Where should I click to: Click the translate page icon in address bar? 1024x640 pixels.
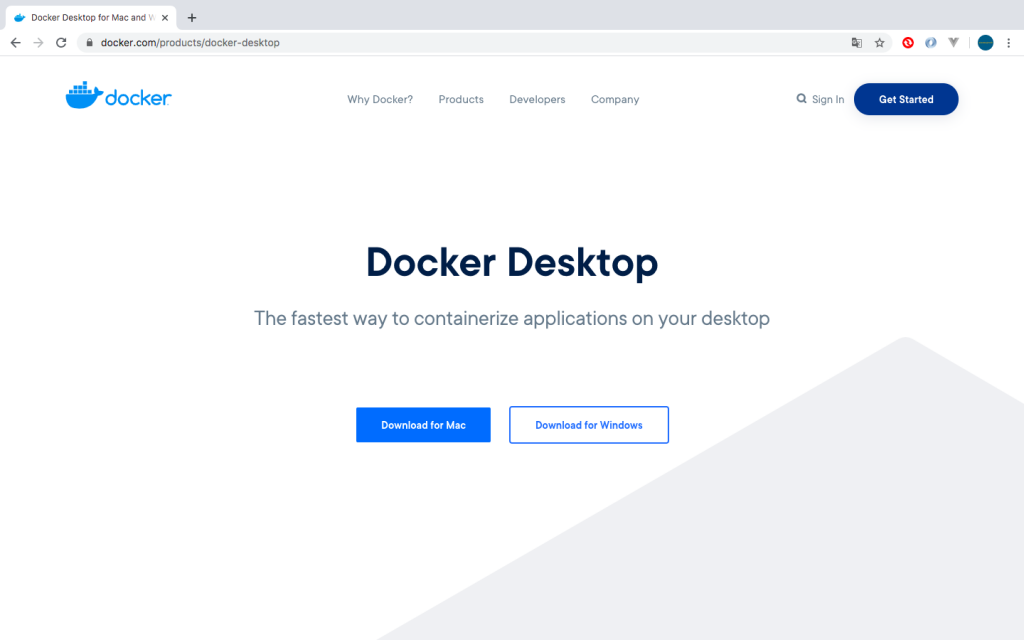tap(856, 43)
